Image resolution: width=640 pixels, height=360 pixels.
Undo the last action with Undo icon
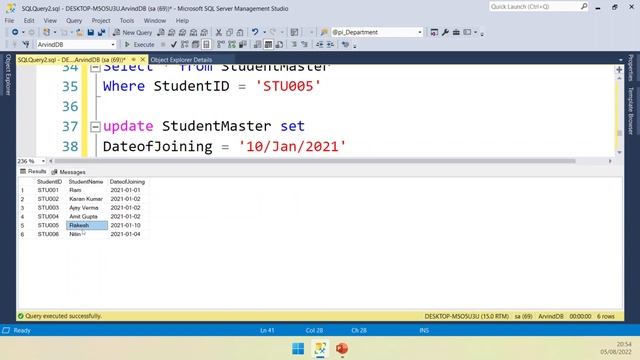[x=255, y=32]
